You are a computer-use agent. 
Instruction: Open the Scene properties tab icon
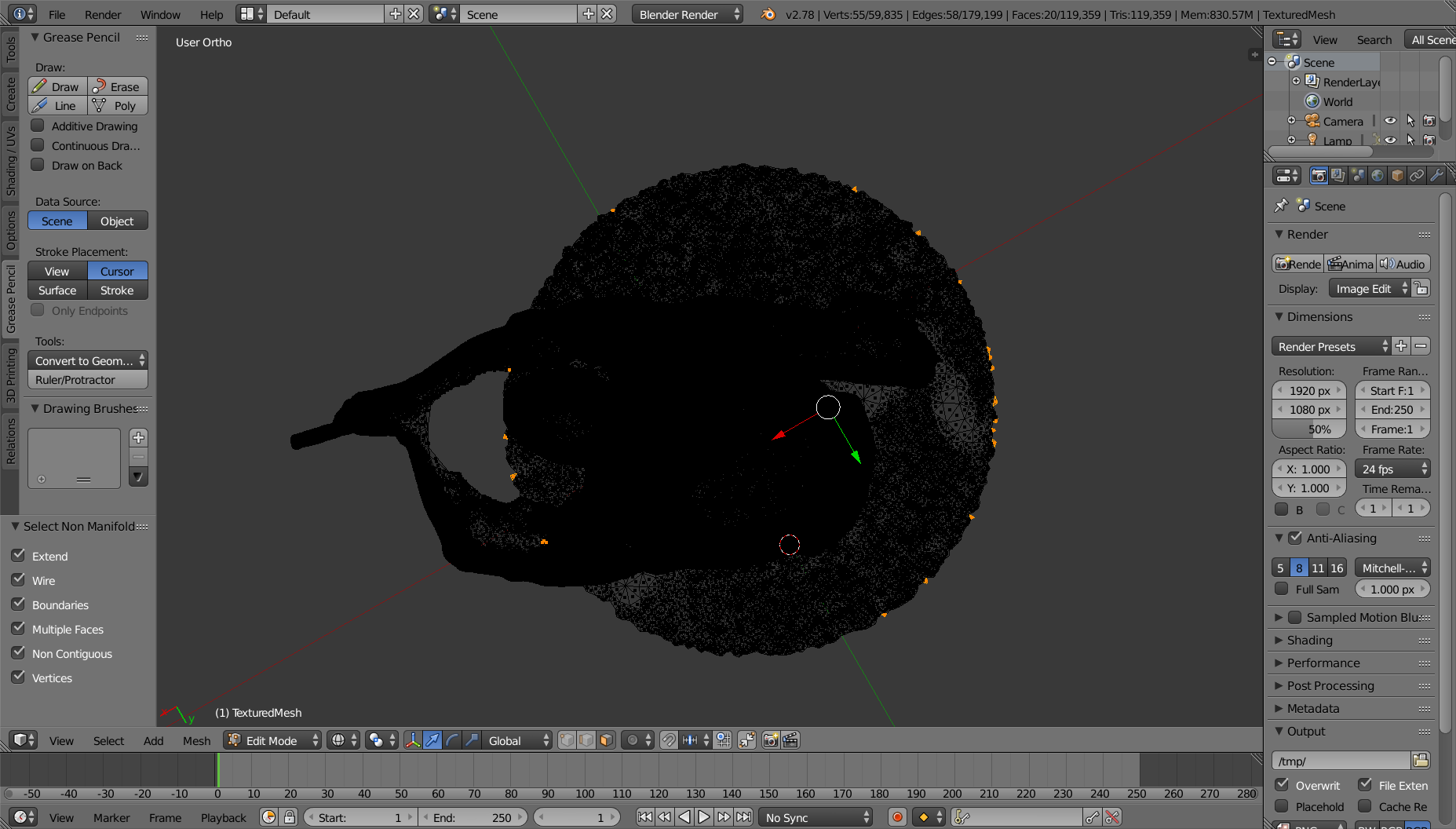1358,175
